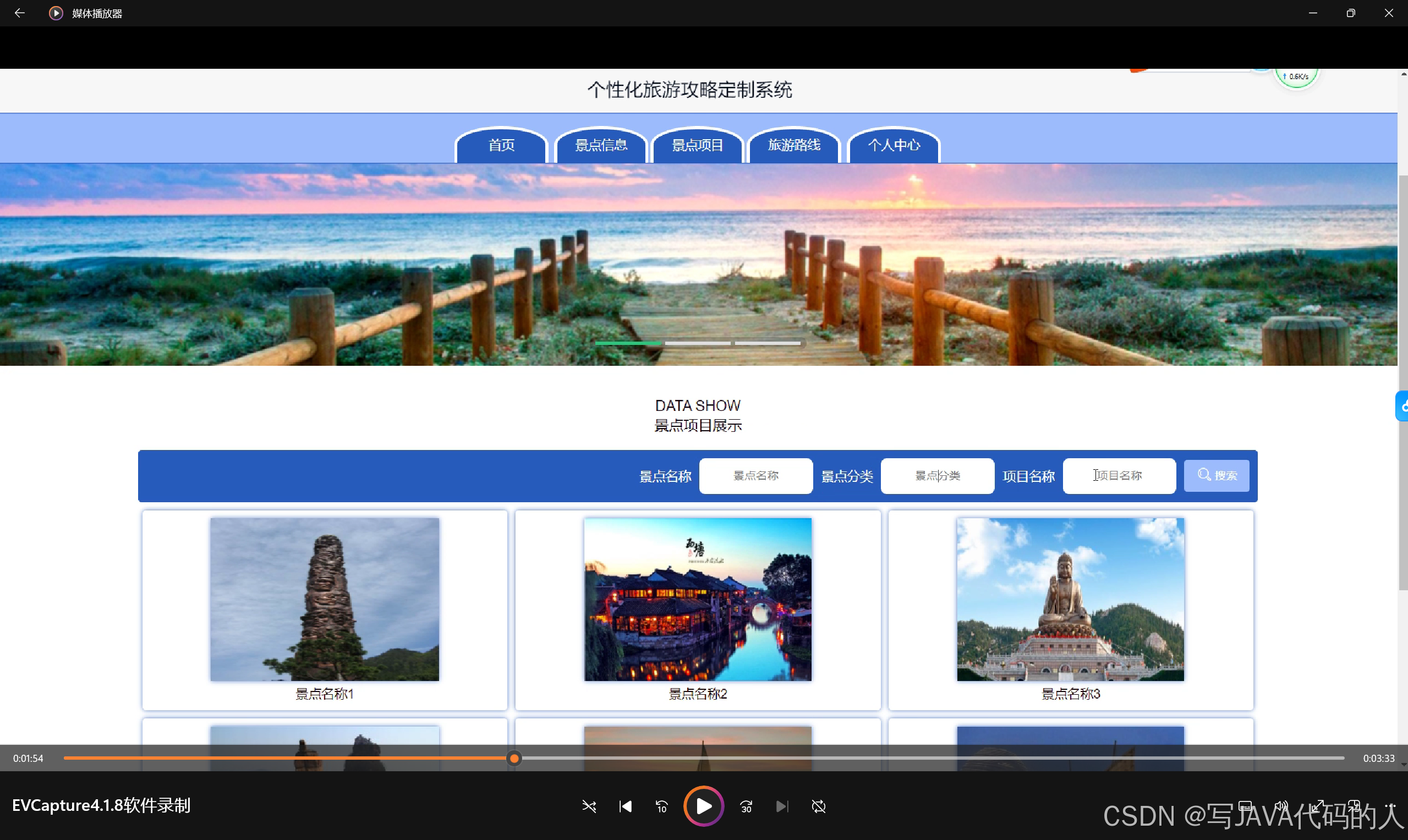Focus the 景点名称 input field
1408x840 pixels.
(x=755, y=475)
